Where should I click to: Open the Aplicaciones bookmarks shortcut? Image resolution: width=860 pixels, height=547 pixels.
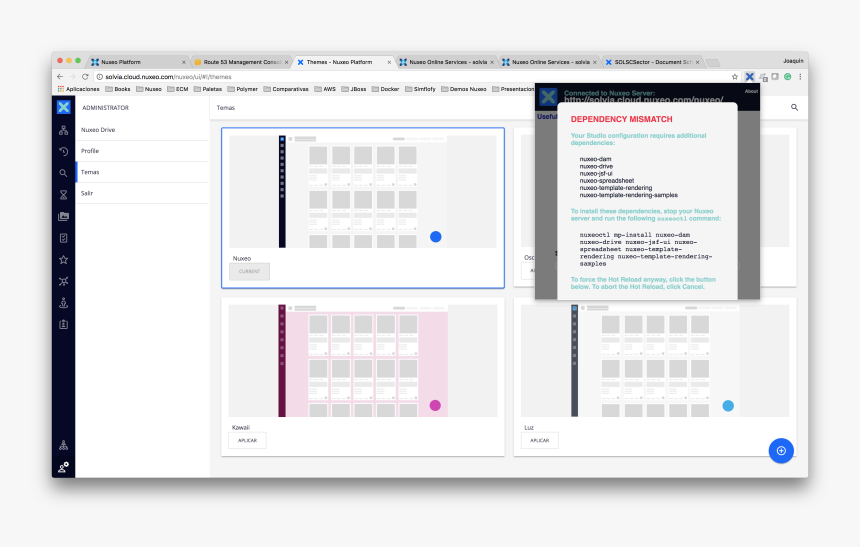click(78, 89)
